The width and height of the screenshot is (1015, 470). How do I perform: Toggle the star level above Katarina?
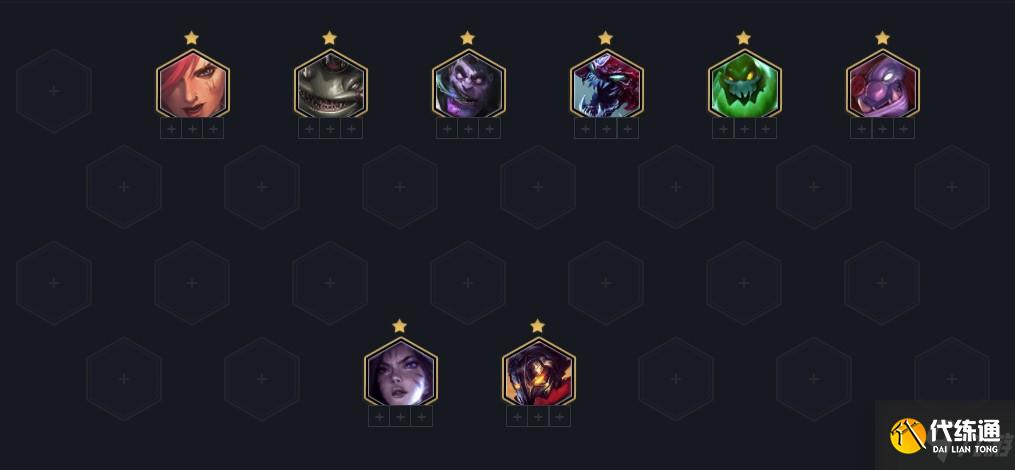pos(191,38)
